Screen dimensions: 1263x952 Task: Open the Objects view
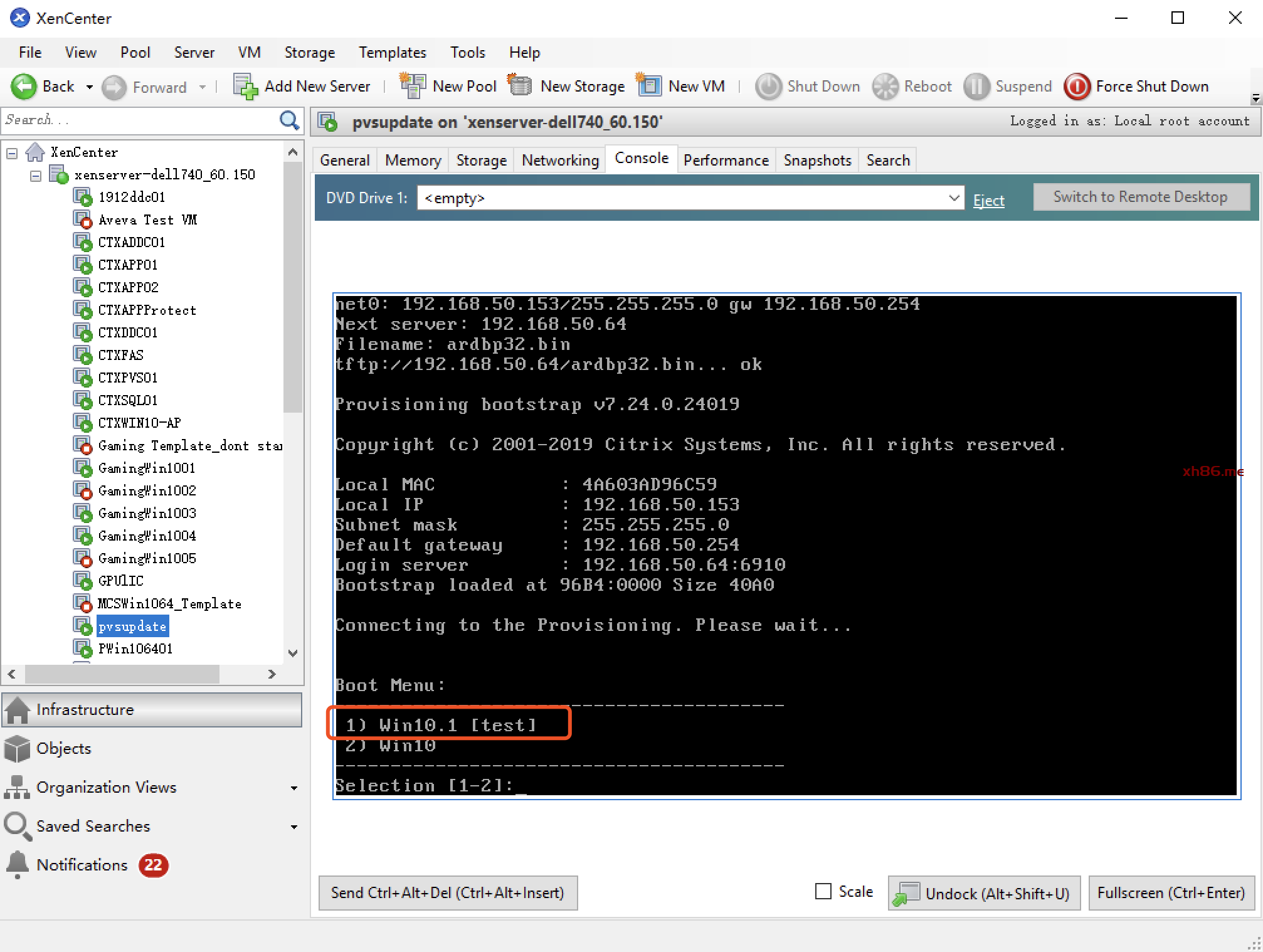tap(63, 748)
